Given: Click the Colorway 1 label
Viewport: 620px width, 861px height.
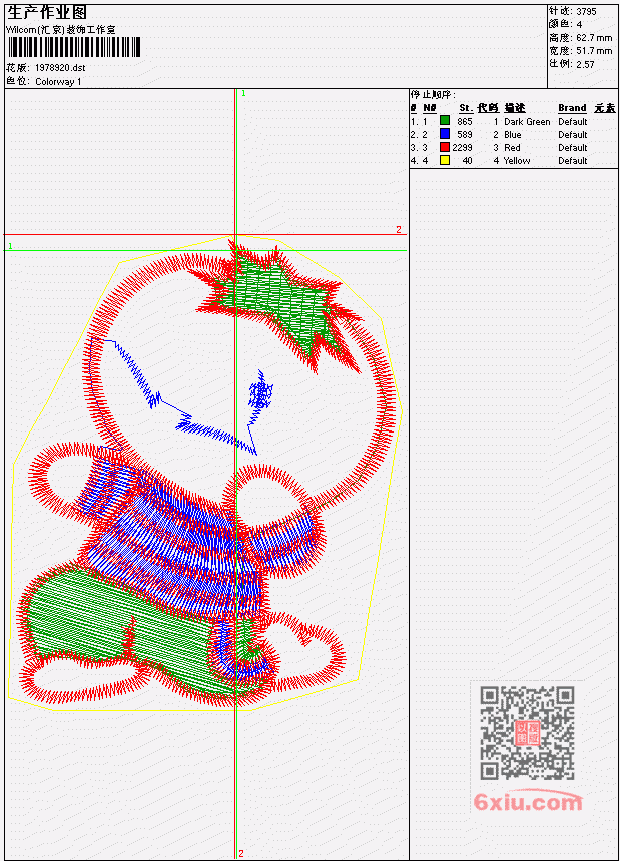Looking at the screenshot, I should click(x=58, y=82).
